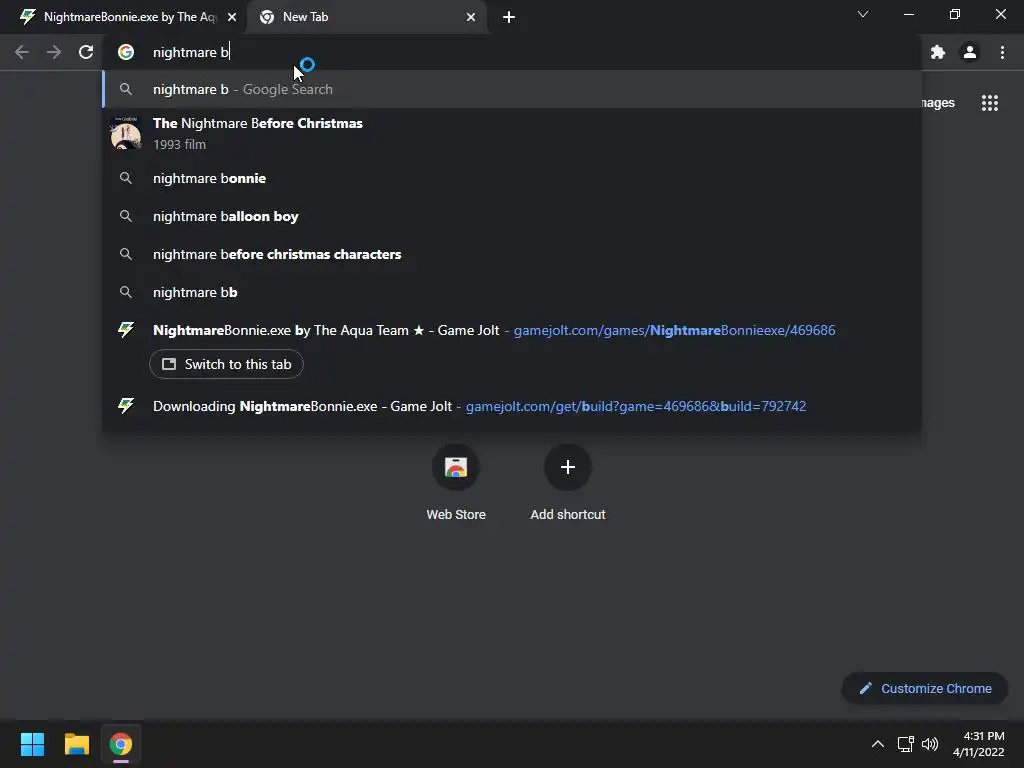This screenshot has width=1024, height=768.
Task: Choose The Nightmare Before Christmas suggestion
Action: tap(512, 133)
